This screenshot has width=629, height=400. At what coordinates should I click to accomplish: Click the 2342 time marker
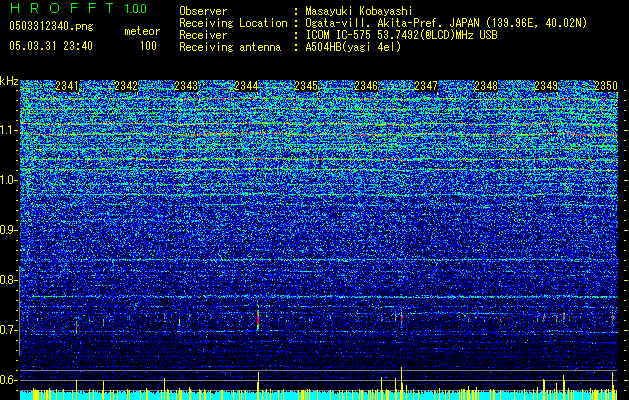pyautogui.click(x=127, y=87)
